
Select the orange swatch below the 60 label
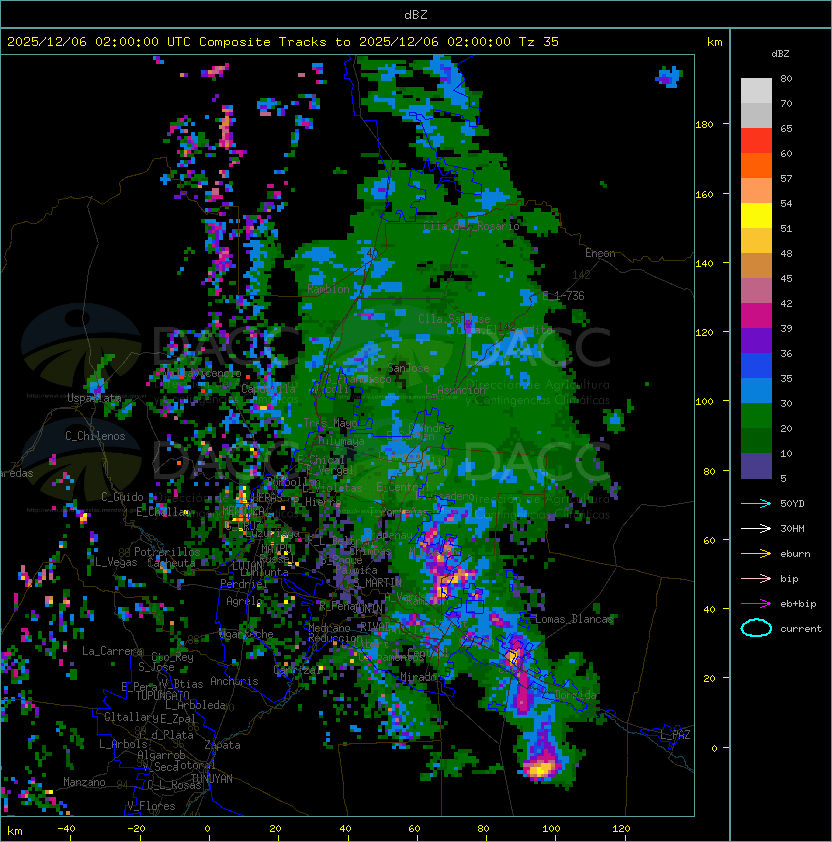coord(756,165)
